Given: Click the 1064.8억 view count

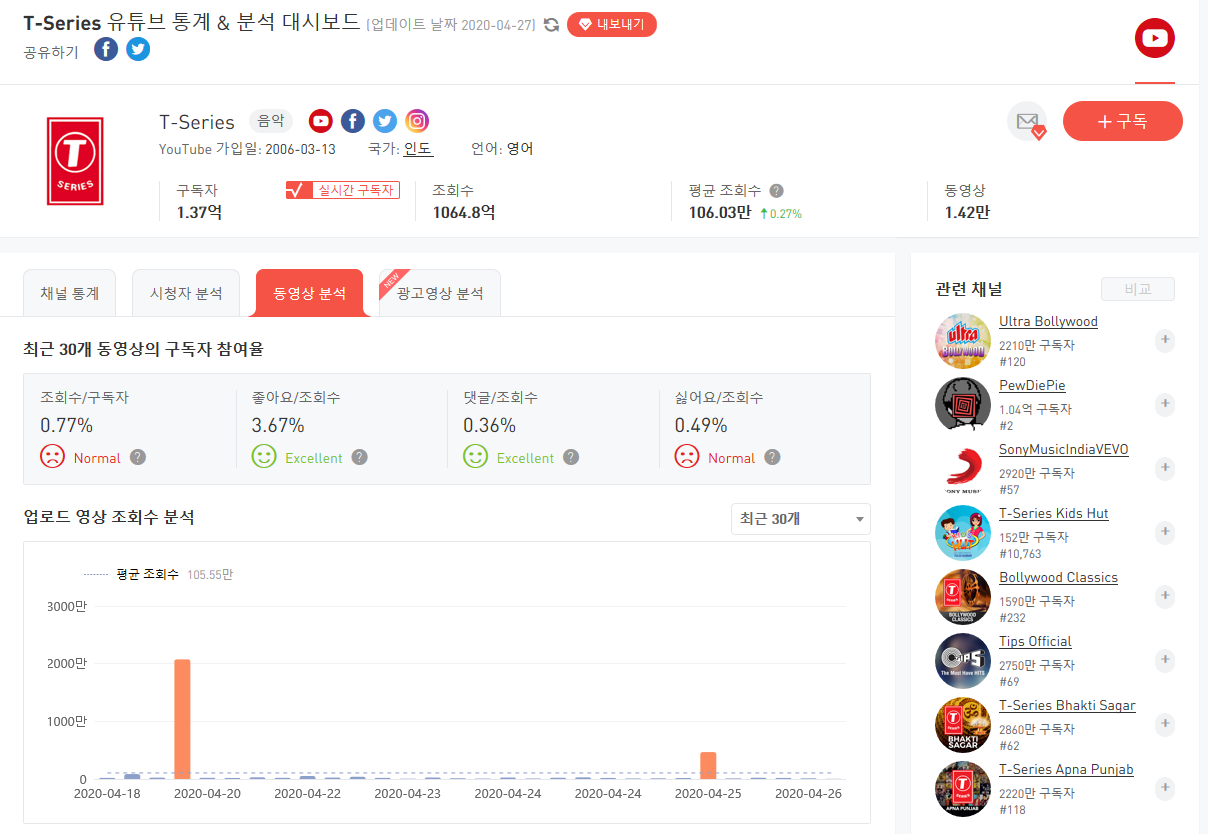Looking at the screenshot, I should coord(464,212).
